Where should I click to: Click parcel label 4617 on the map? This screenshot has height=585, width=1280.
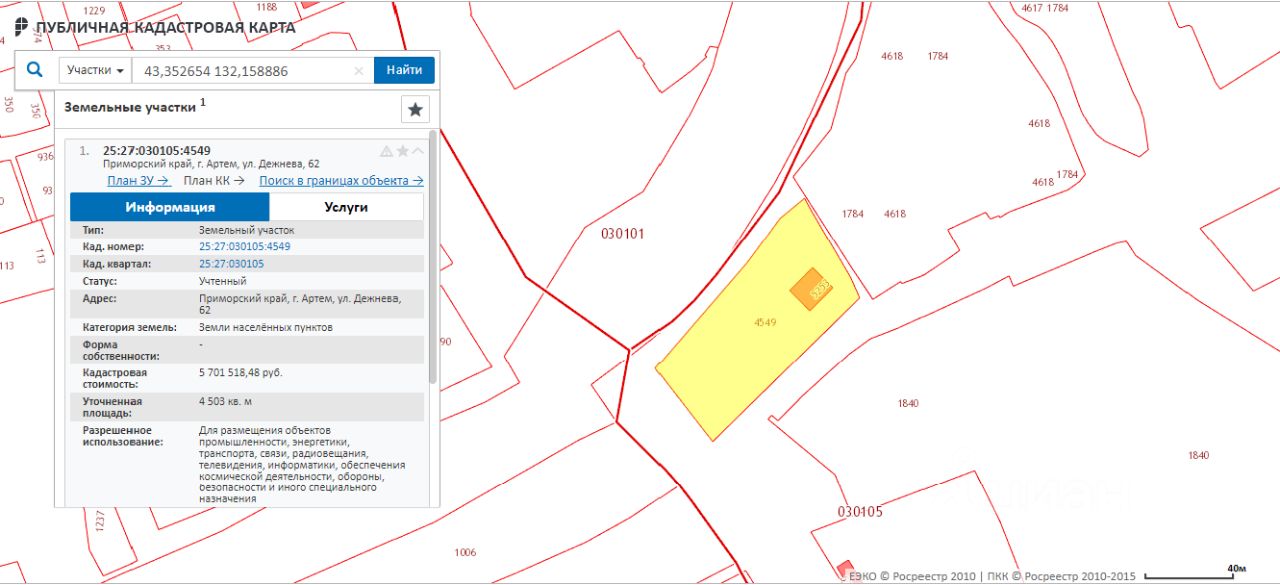click(1032, 8)
